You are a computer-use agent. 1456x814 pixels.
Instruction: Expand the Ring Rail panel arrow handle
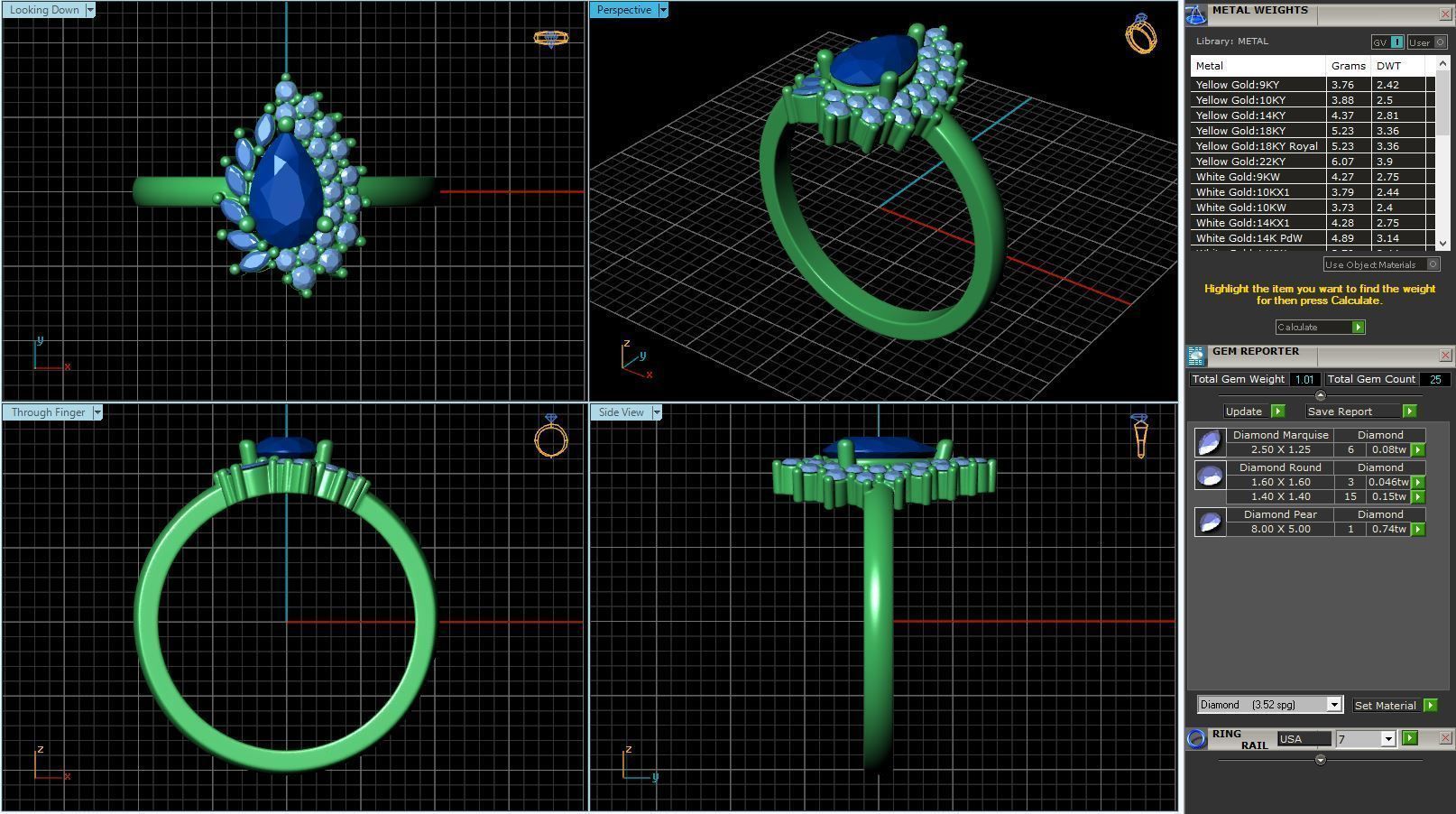[1321, 760]
